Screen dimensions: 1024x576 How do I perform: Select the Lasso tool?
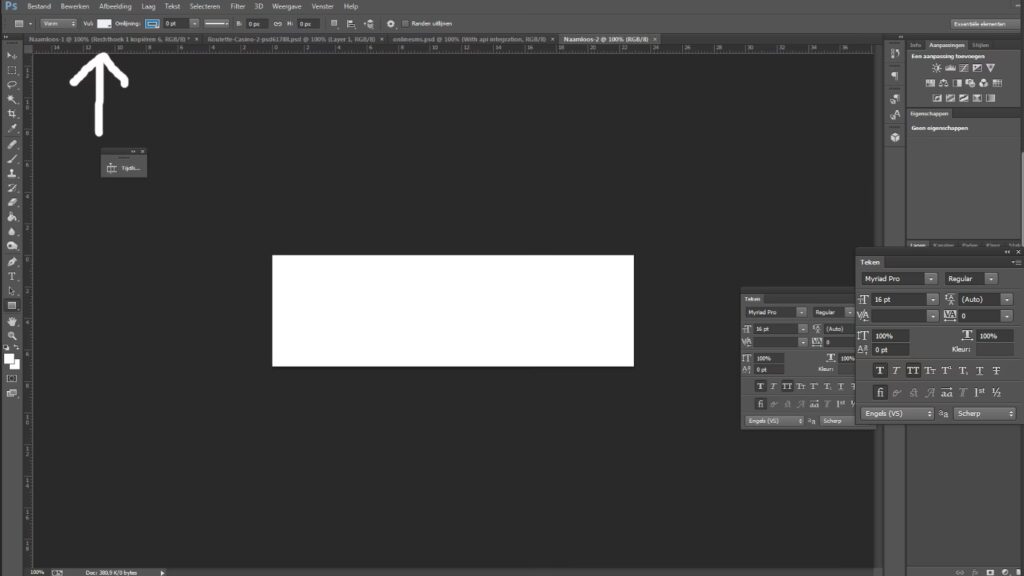click(x=12, y=85)
